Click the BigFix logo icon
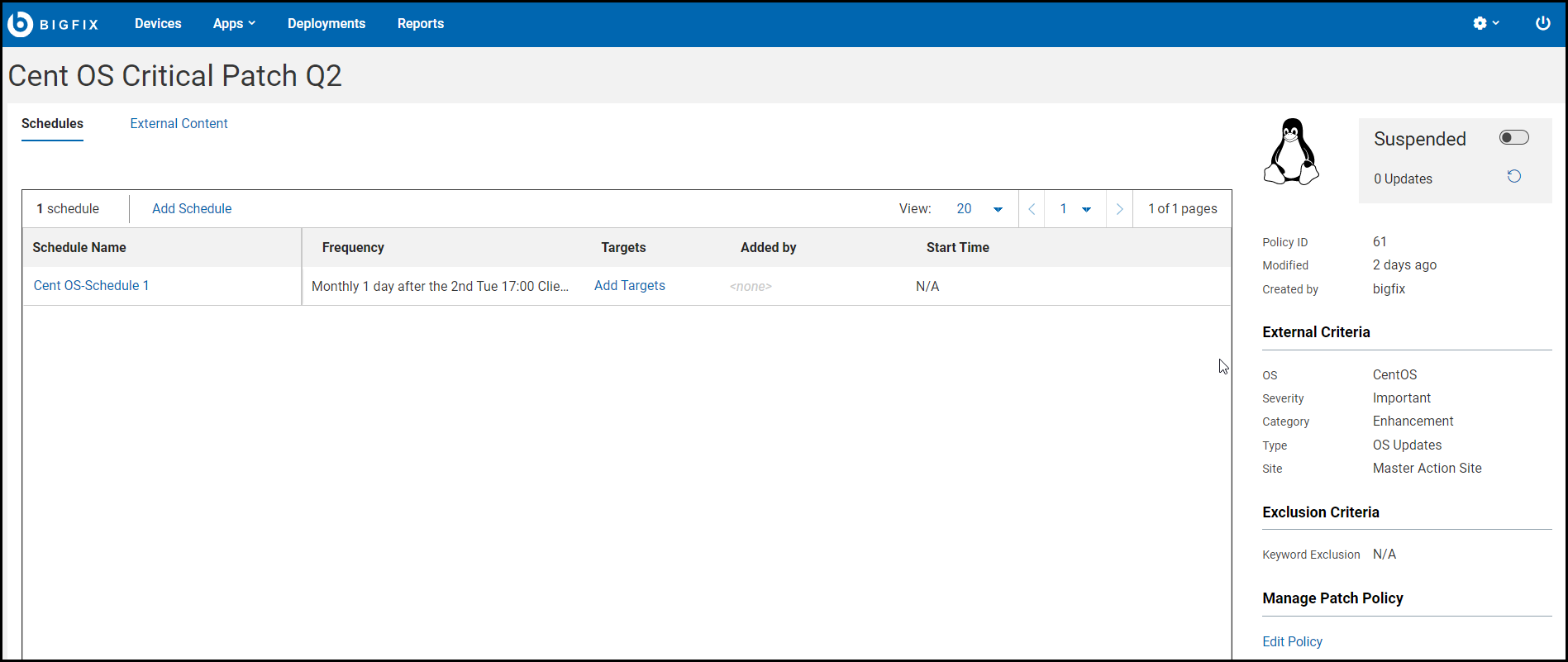1568x662 pixels. 20,24
